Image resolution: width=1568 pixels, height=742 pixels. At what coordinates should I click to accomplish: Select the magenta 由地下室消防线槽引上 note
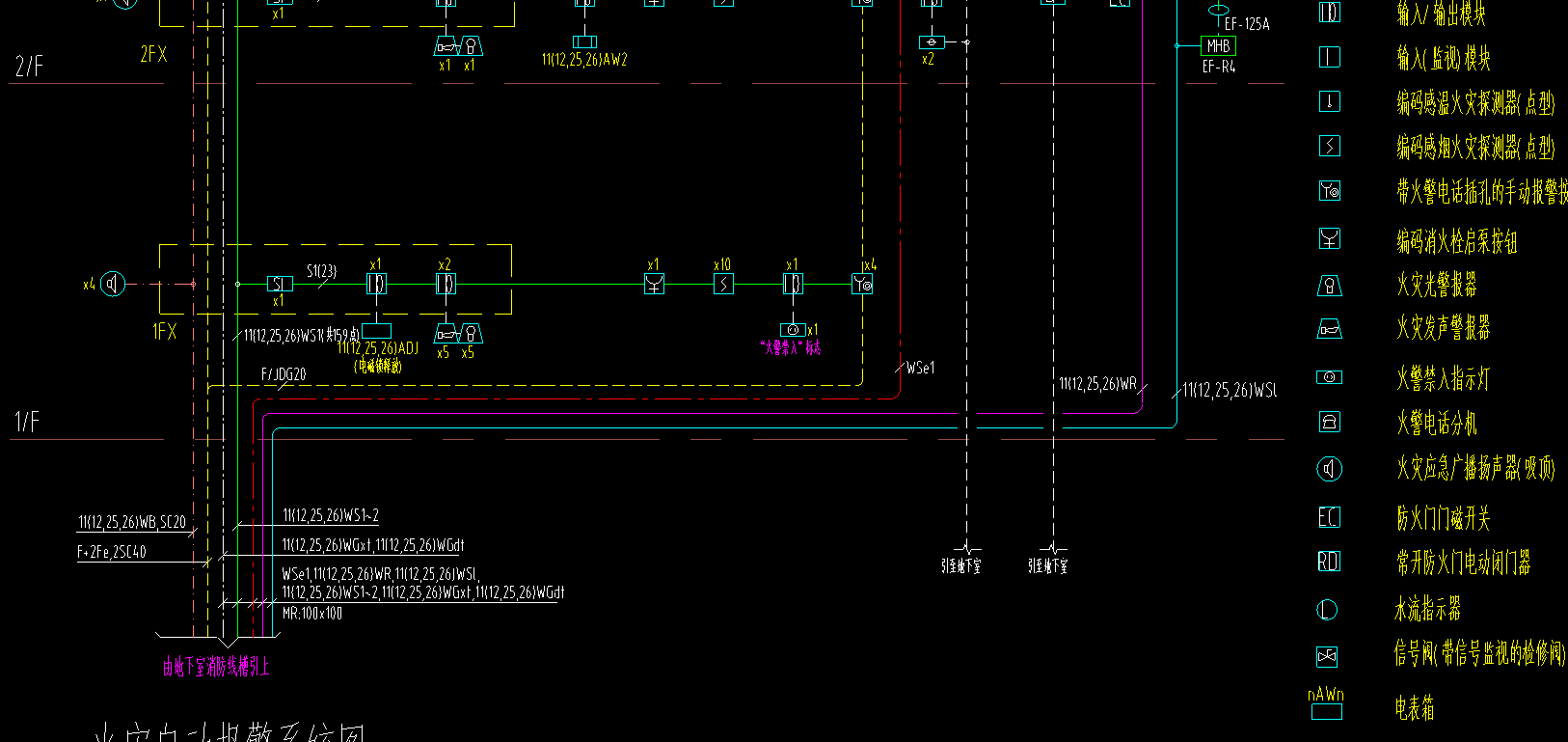click(216, 667)
